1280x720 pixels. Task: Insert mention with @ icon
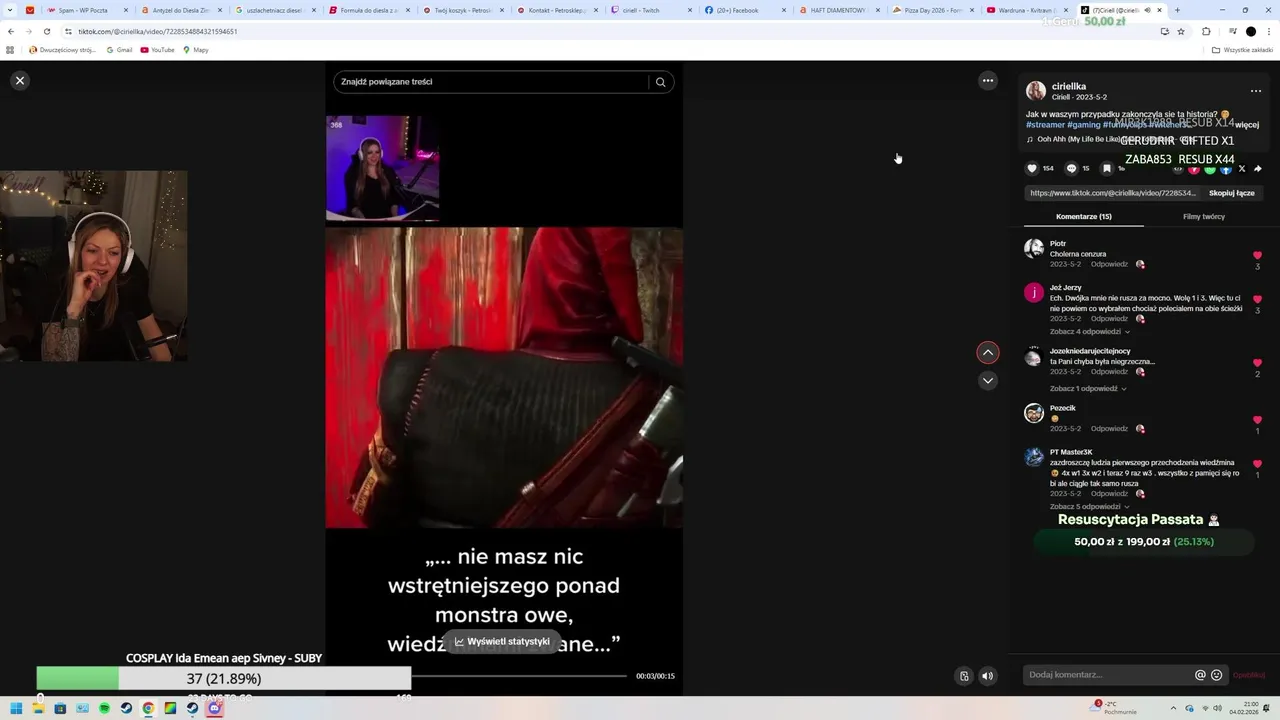tap(1200, 675)
